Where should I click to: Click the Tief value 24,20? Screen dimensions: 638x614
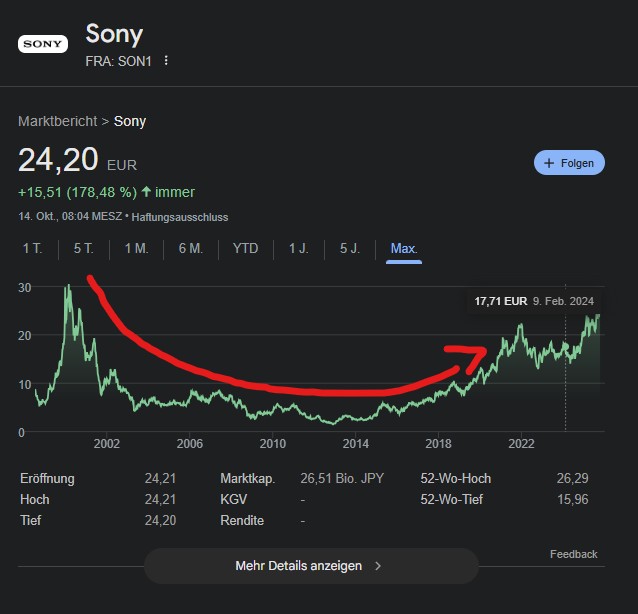pos(160,520)
